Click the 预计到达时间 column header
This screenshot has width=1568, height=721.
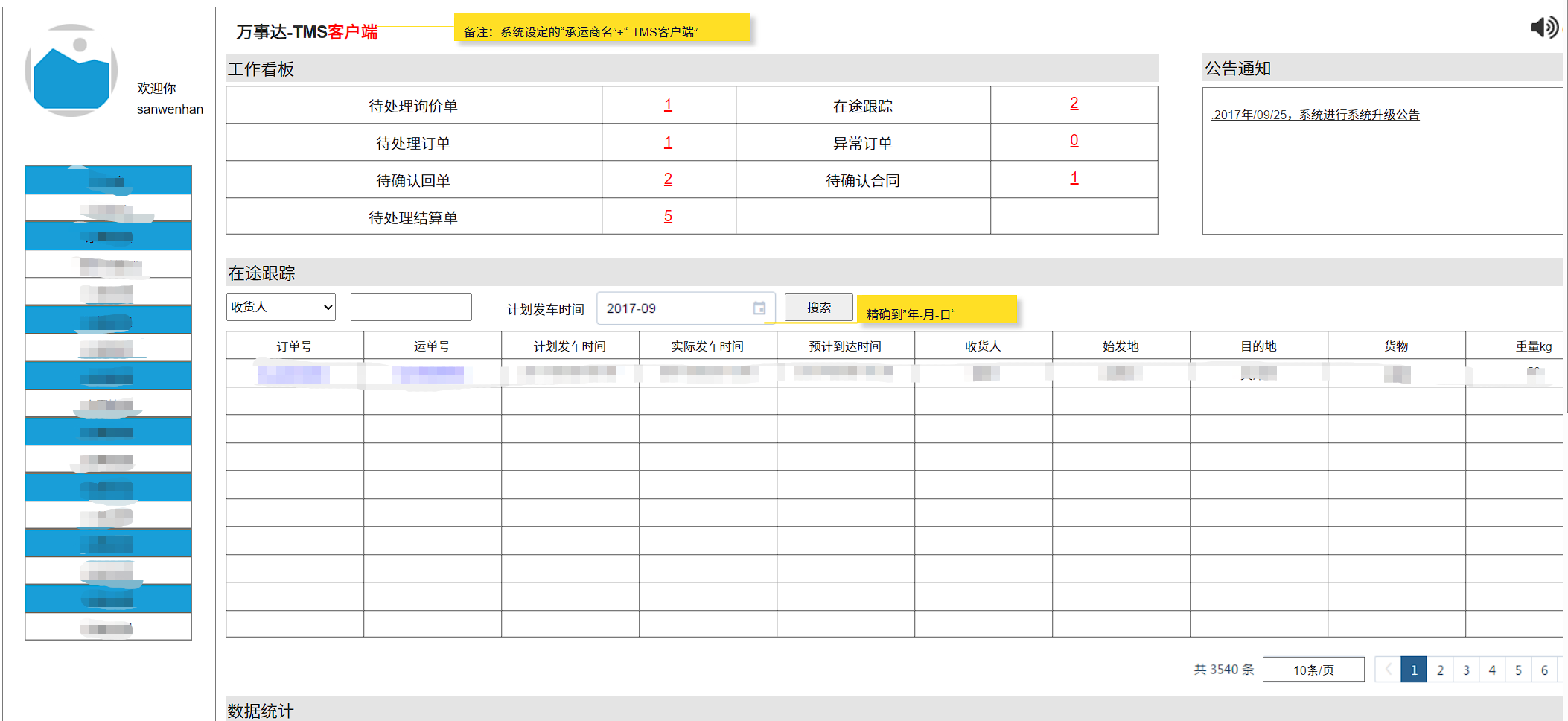(x=846, y=346)
